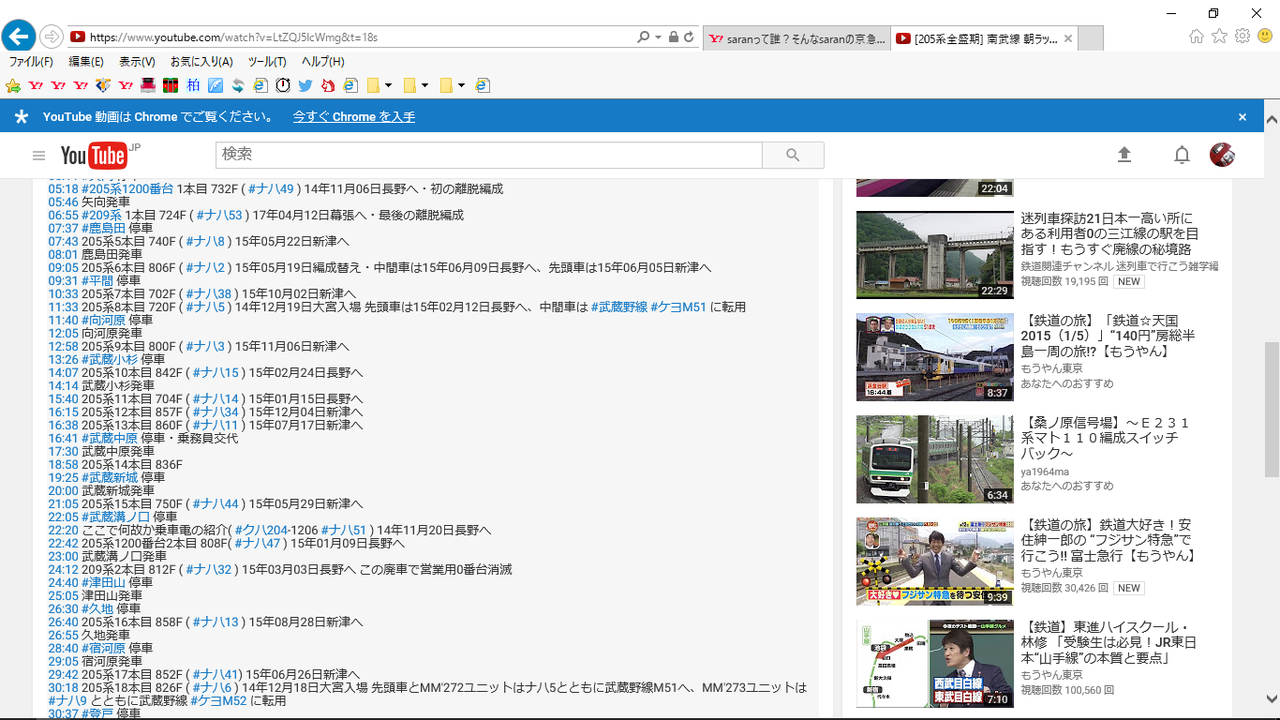This screenshot has height=720, width=1280.
Task: Click the page refresh icon
Action: click(688, 38)
